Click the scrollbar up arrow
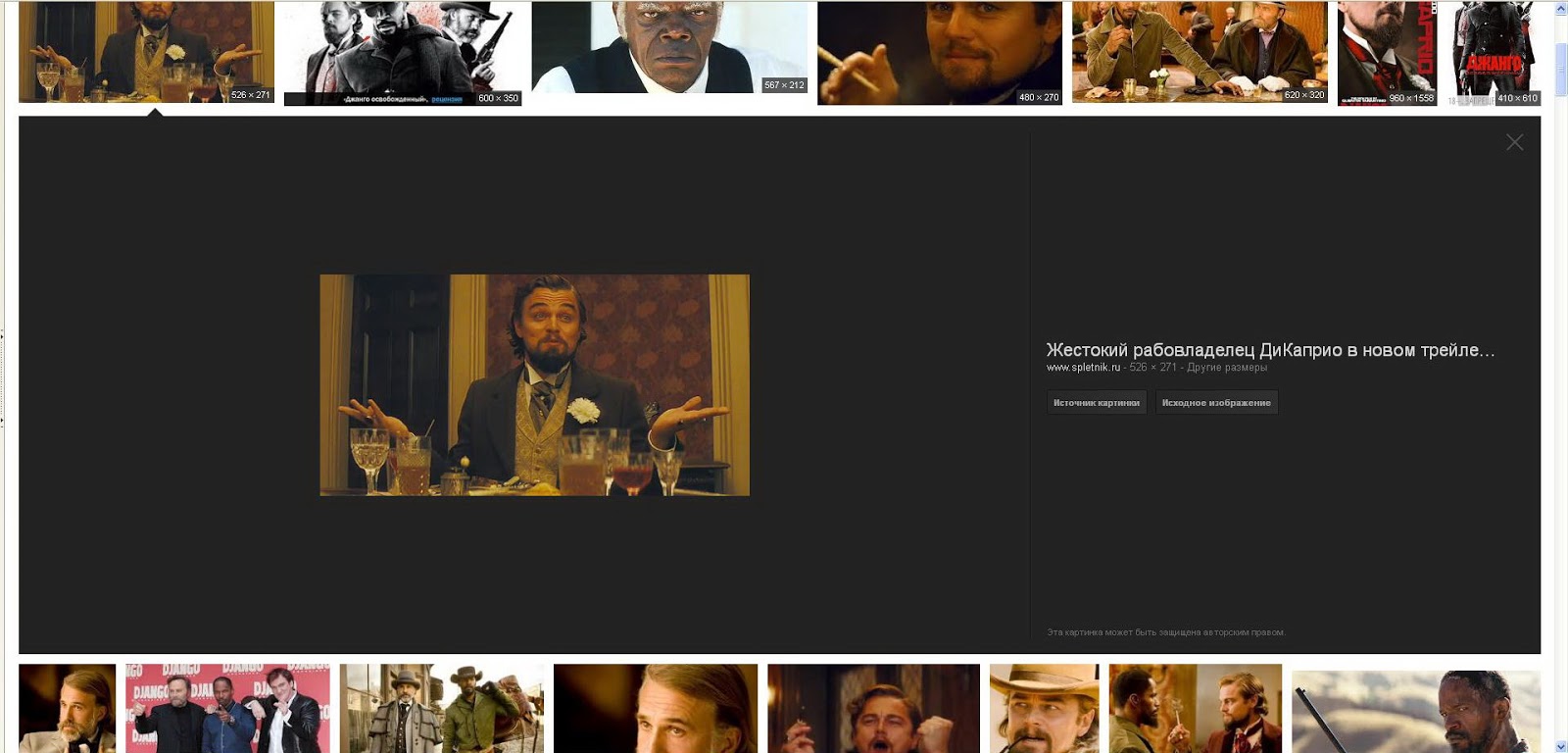This screenshot has height=753, width=1568. pyautogui.click(x=1561, y=8)
